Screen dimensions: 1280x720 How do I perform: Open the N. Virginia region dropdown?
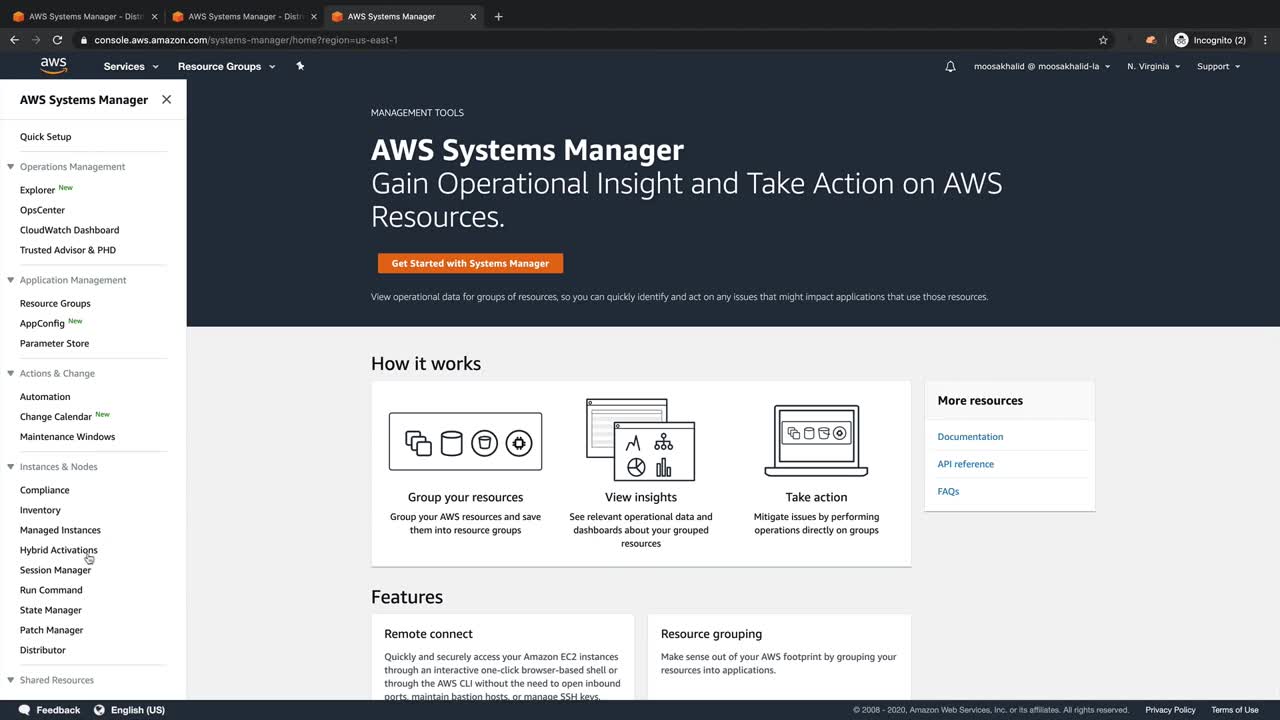1153,67
